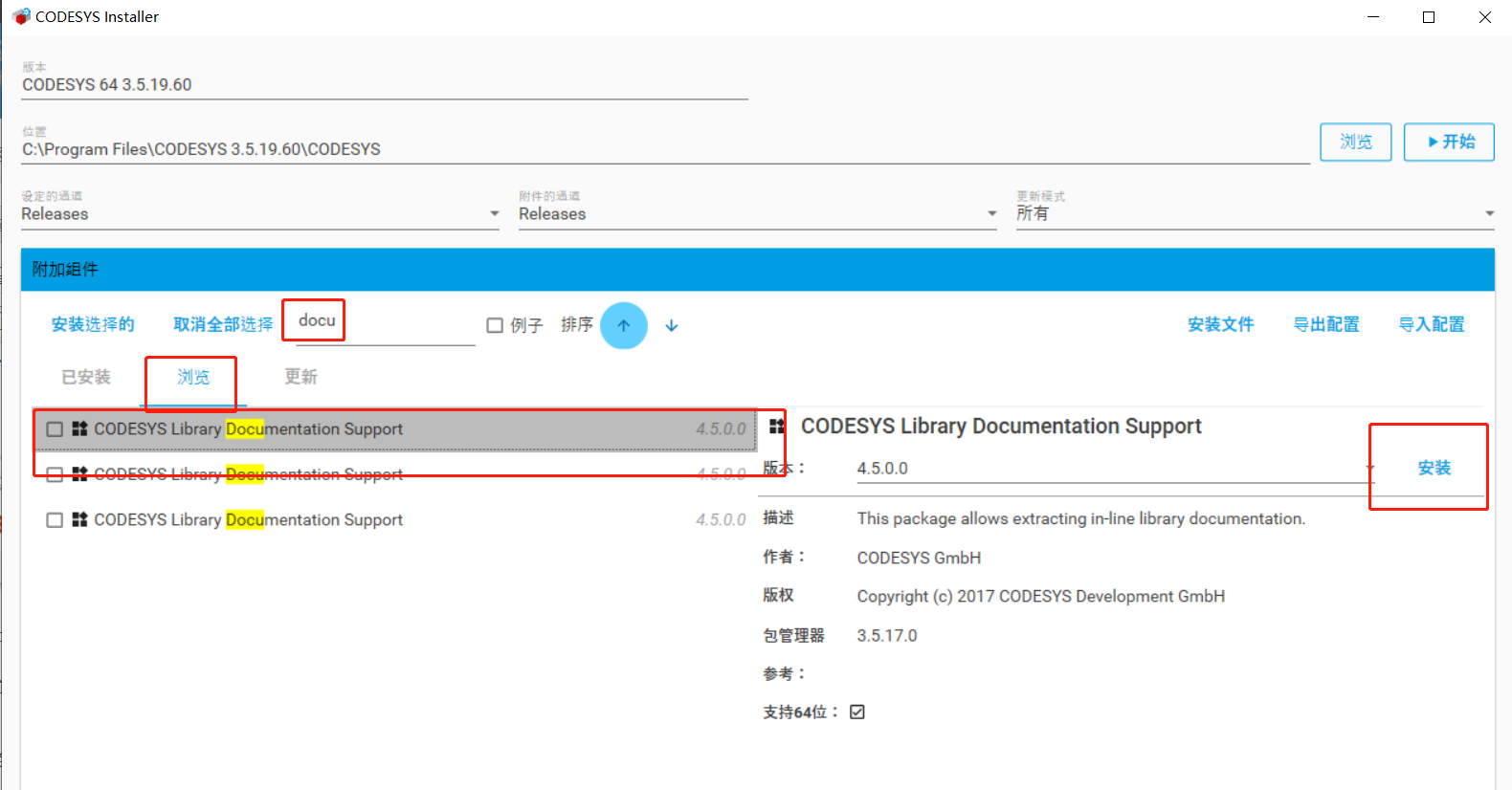Tick the 例子 checkbox

point(495,325)
